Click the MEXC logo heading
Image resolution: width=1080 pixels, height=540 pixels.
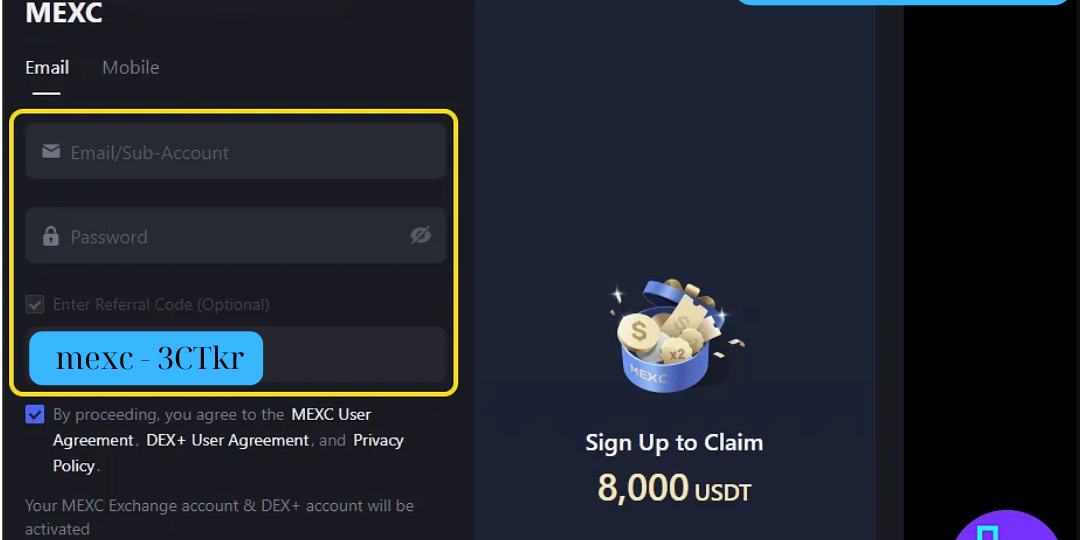pos(64,12)
